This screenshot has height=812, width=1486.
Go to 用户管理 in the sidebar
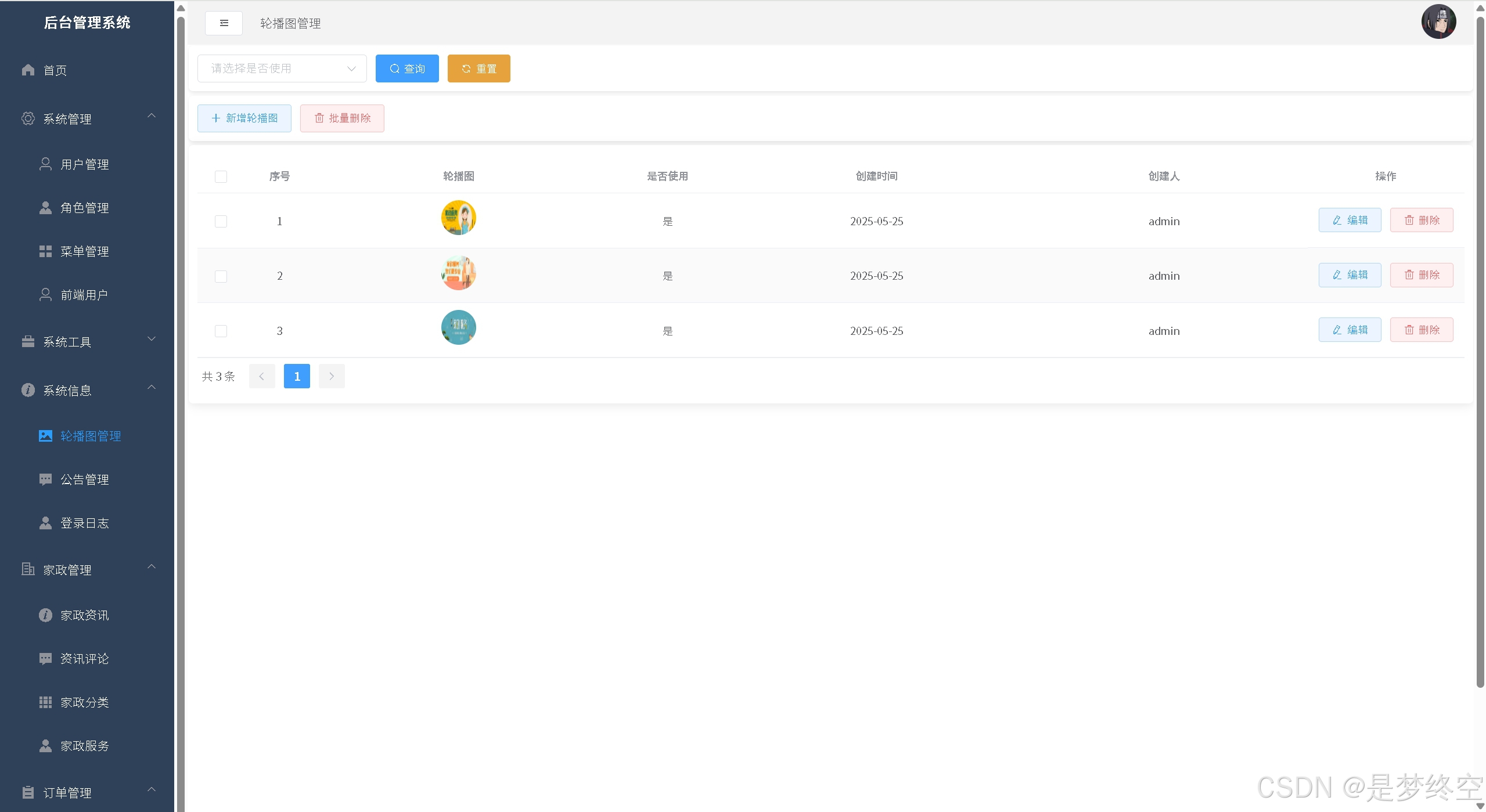tap(85, 164)
